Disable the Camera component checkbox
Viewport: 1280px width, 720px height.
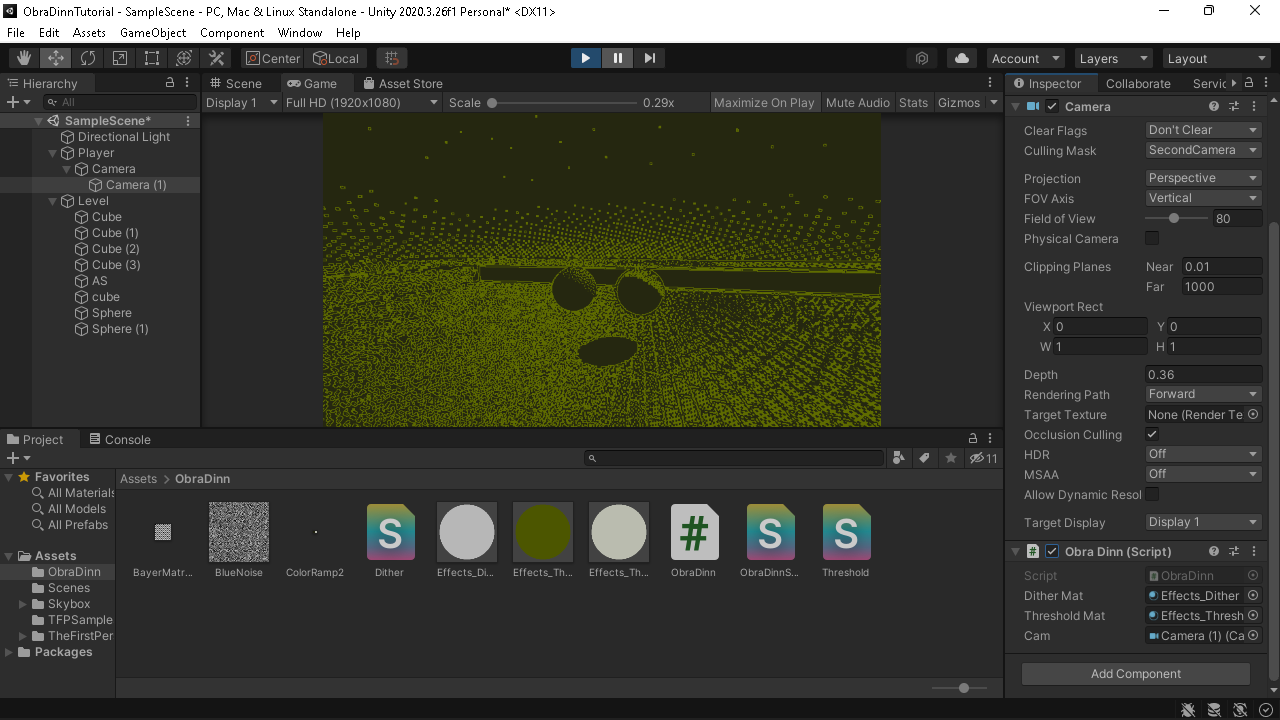pos(1052,107)
